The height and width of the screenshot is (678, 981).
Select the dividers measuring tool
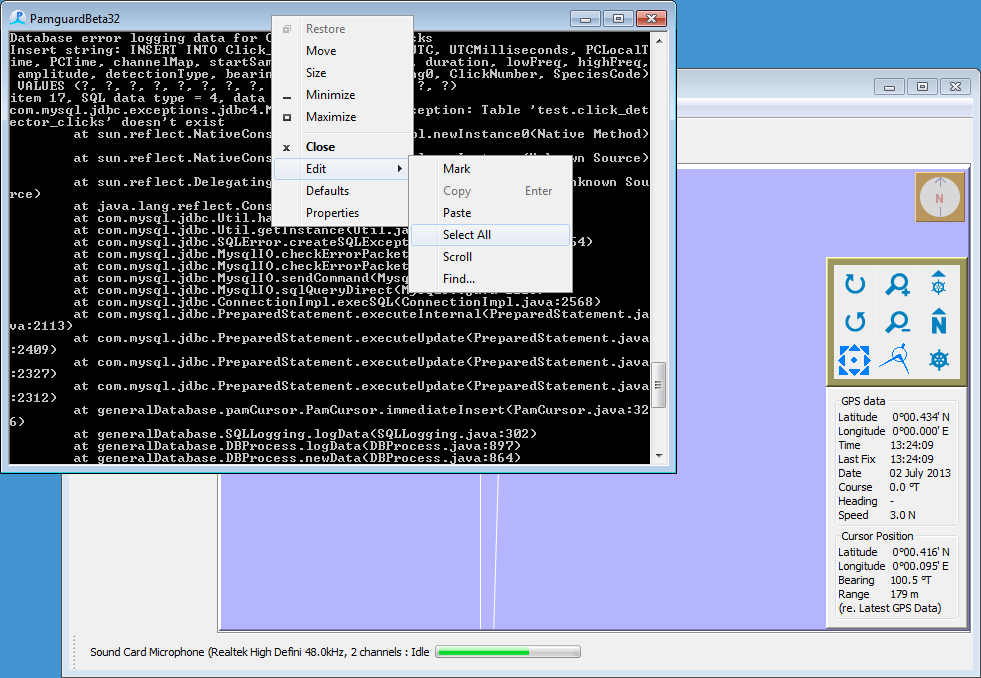point(896,359)
